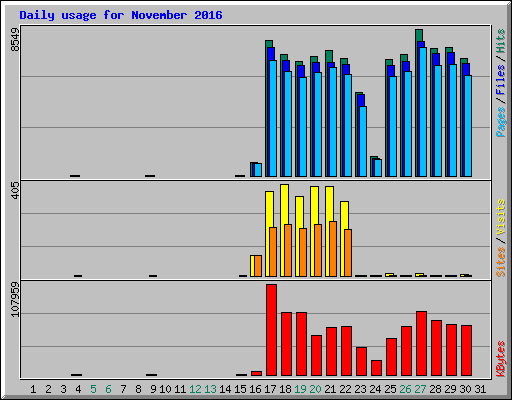
Task: Click the 107959 y-axis label
Action: tap(15, 299)
